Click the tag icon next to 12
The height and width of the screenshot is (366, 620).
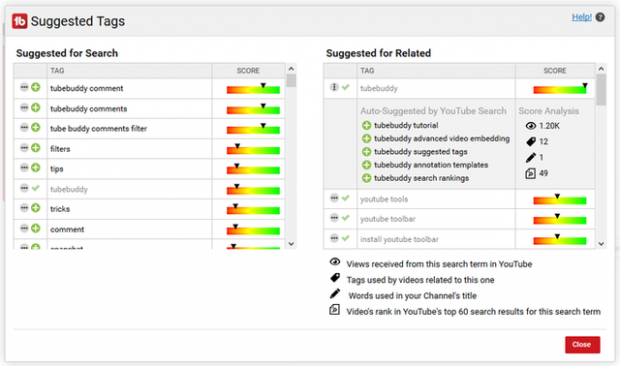point(531,141)
